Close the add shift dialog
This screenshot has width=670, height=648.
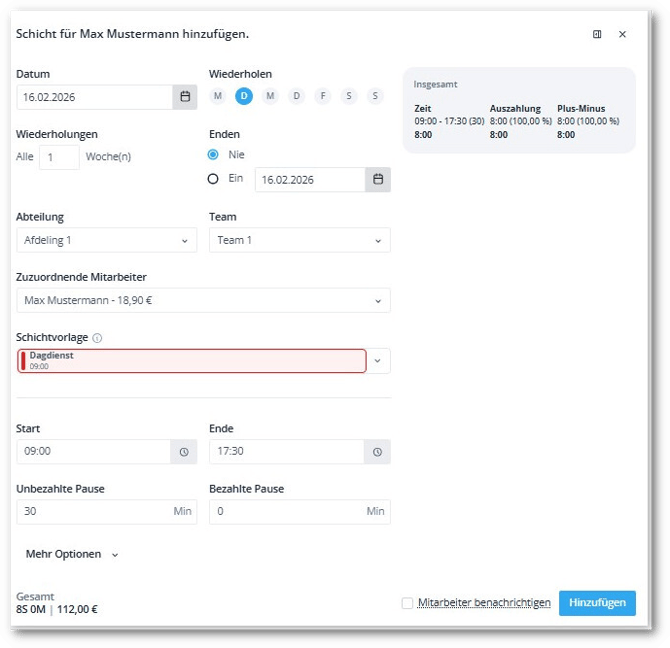[x=622, y=34]
